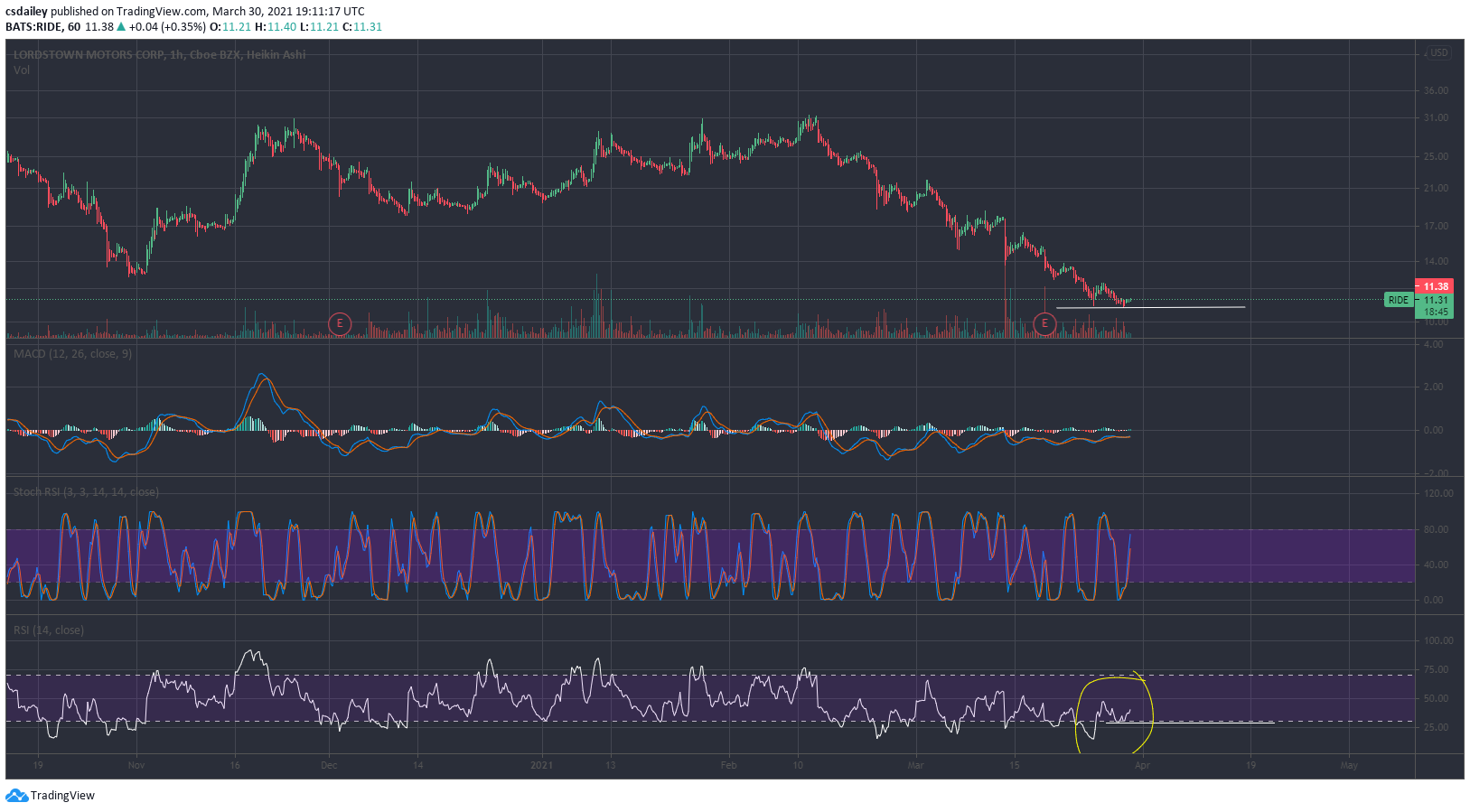Screen dimensions: 1470x812
Task: Click the Nov date label on time axis
Action: point(136,766)
